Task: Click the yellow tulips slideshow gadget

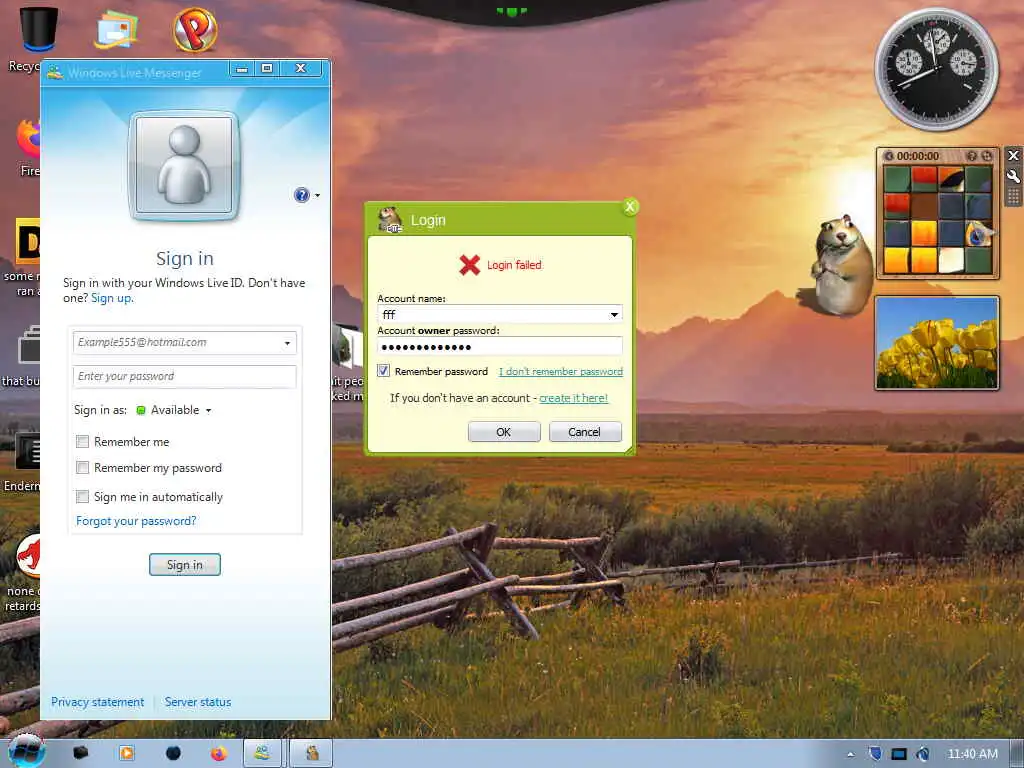Action: [x=936, y=344]
